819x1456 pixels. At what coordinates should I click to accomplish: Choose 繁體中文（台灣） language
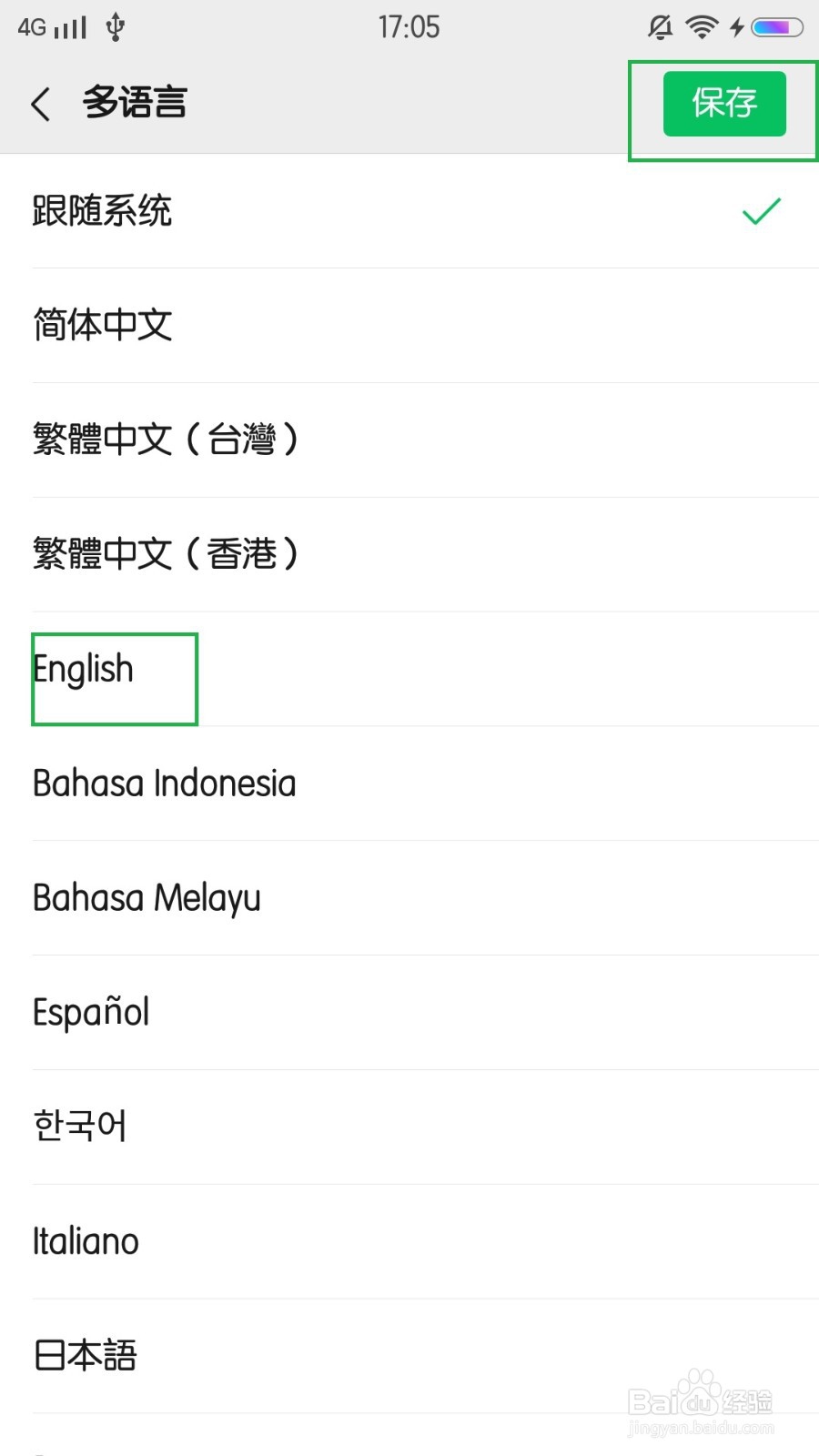click(166, 440)
